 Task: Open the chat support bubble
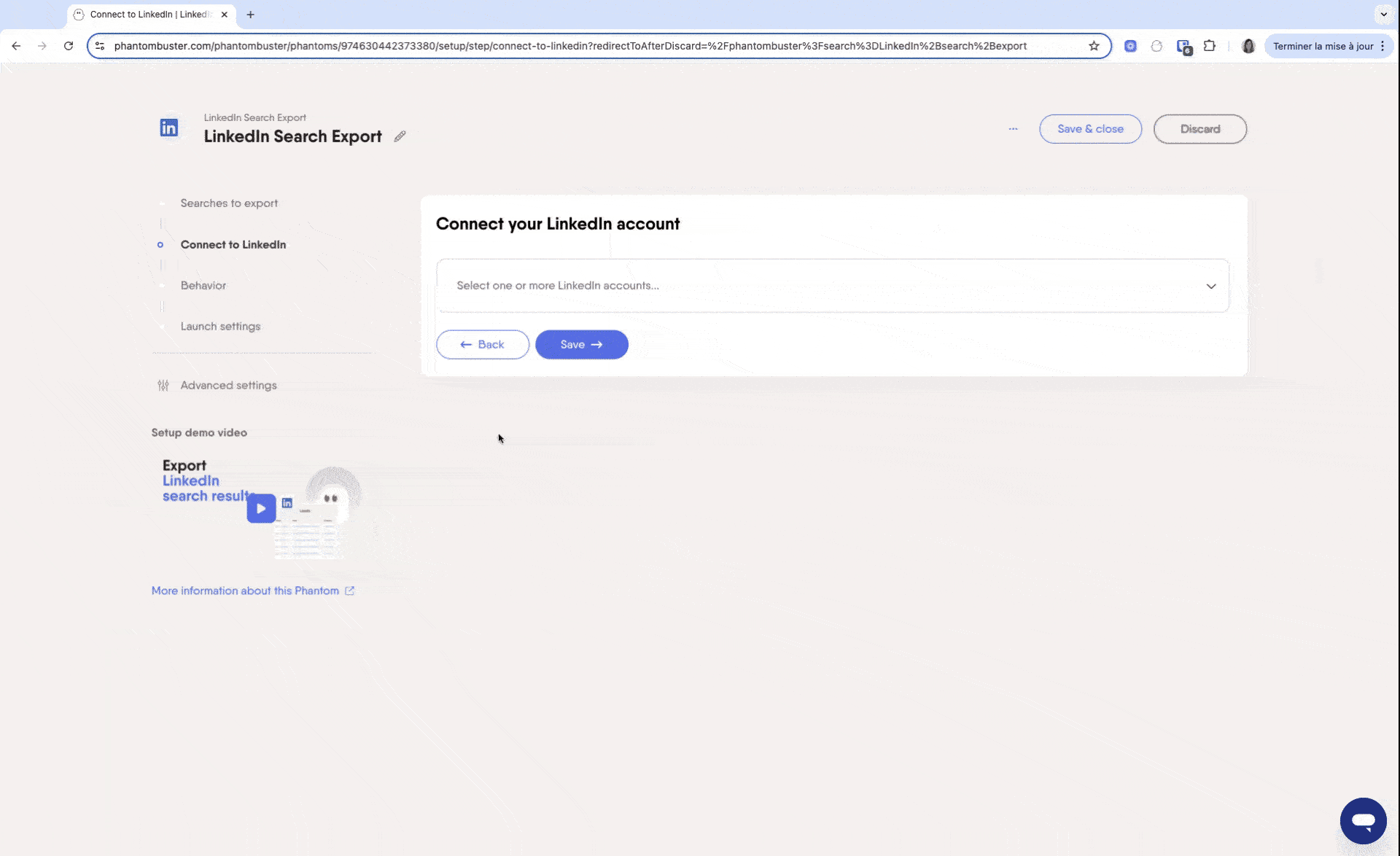click(1363, 820)
